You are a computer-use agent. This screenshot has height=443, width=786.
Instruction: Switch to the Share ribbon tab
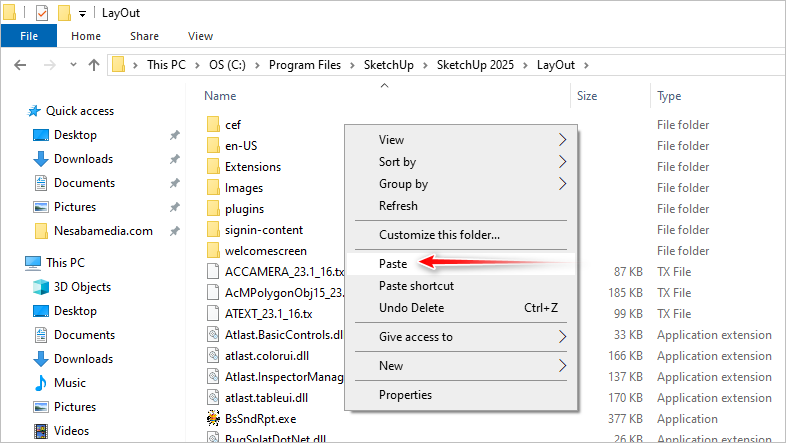[x=144, y=36]
